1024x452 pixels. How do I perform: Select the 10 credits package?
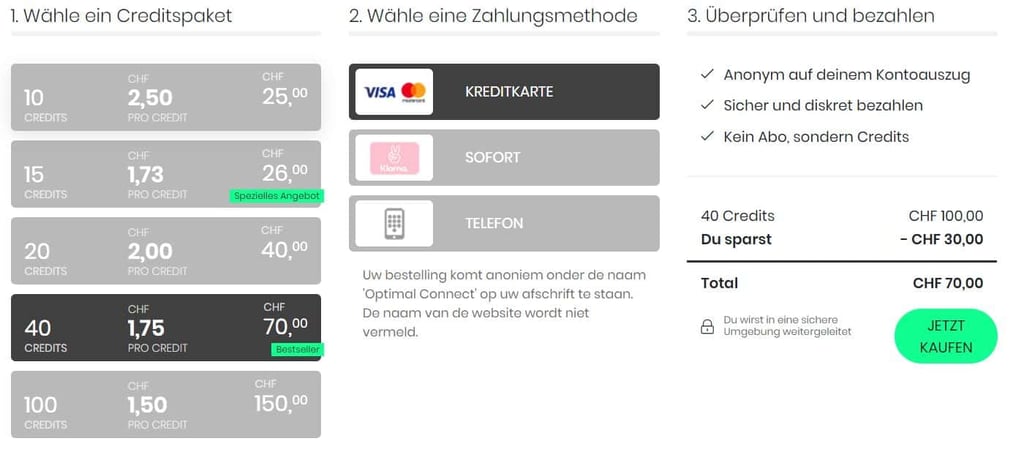(x=166, y=97)
